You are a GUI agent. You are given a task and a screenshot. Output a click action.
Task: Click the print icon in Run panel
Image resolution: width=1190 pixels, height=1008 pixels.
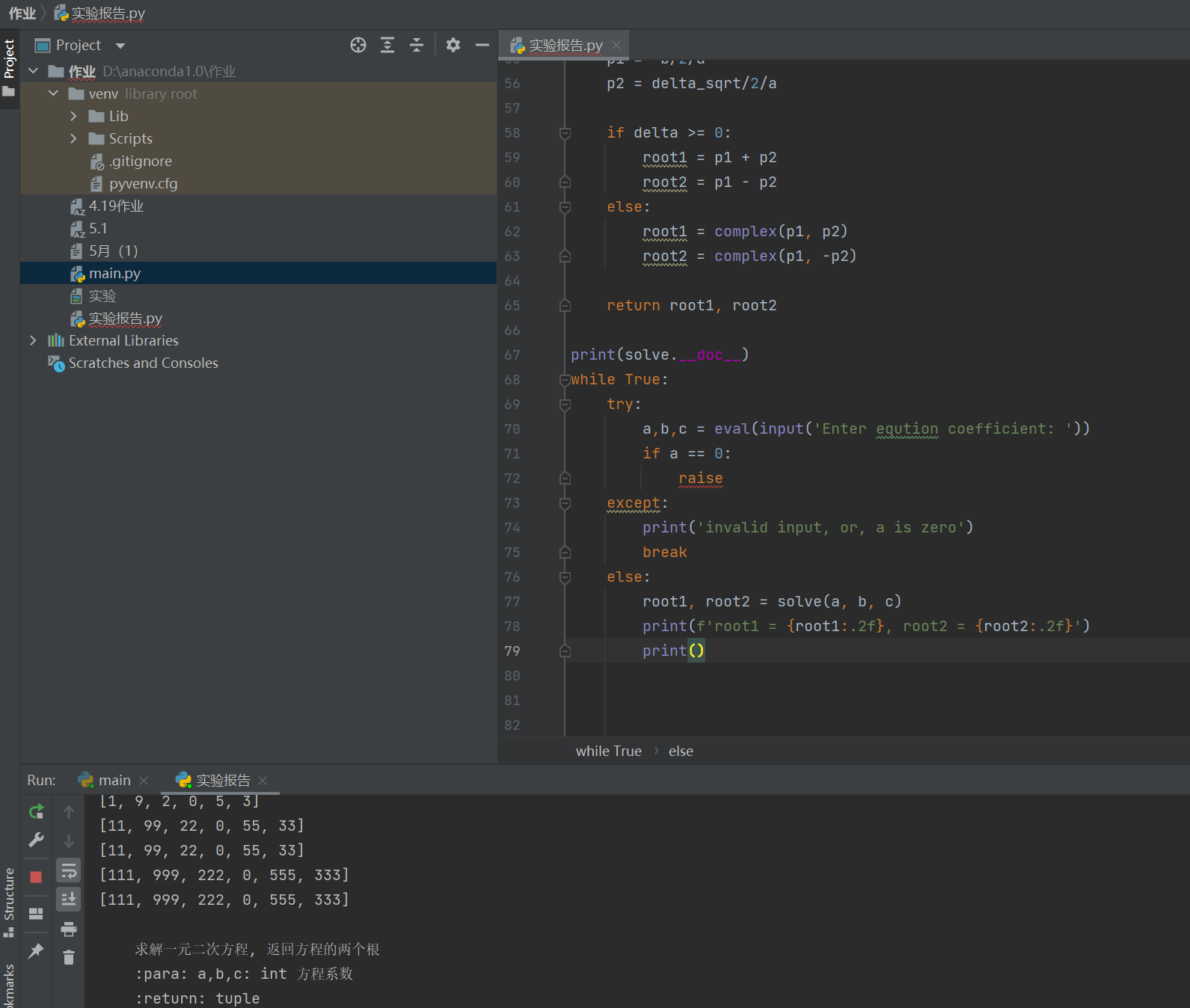pos(69,929)
